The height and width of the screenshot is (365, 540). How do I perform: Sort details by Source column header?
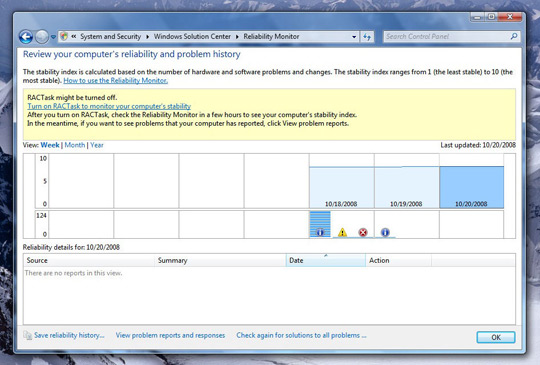point(89,260)
